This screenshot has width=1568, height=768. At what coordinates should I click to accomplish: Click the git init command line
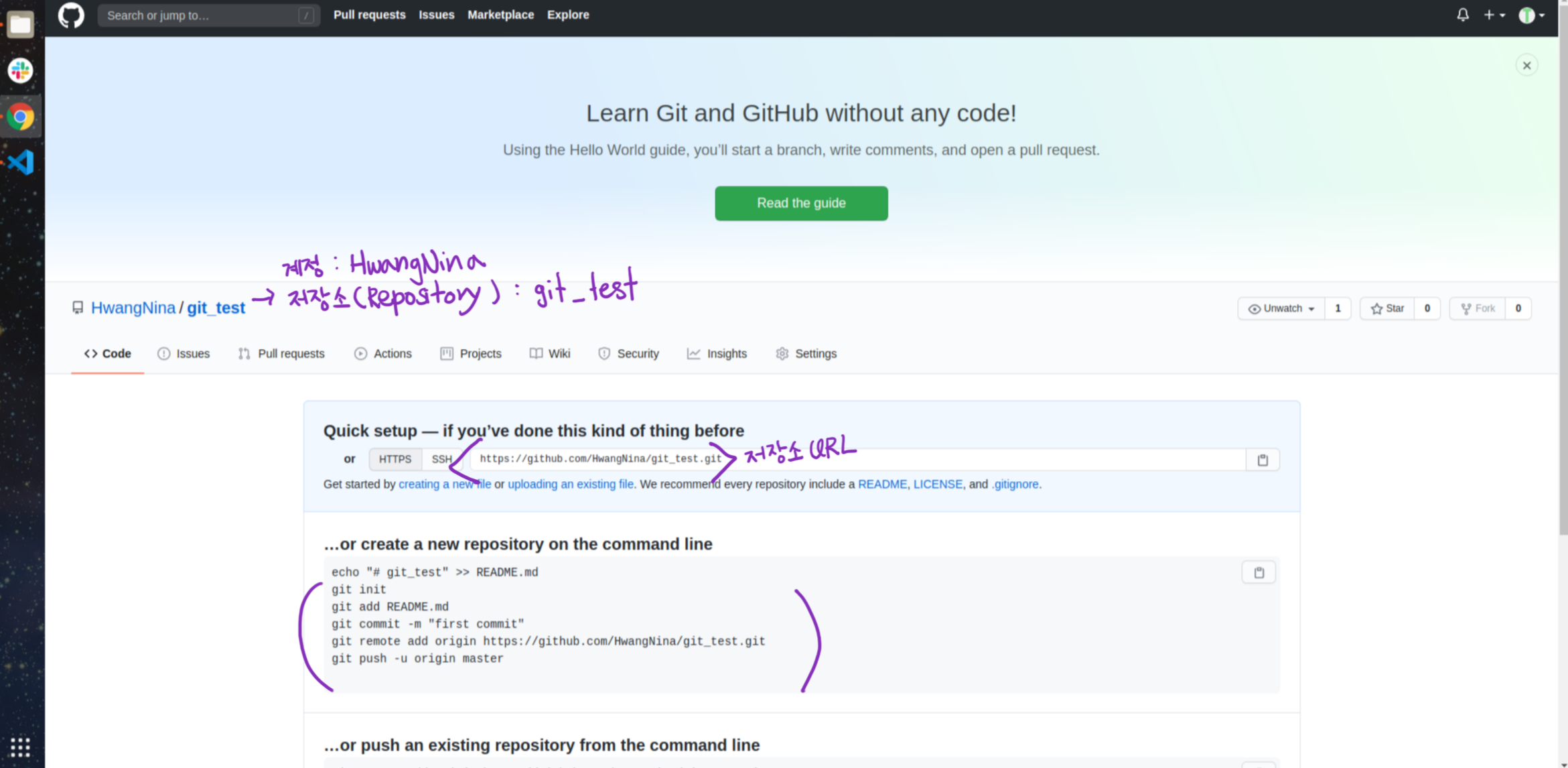click(x=358, y=590)
